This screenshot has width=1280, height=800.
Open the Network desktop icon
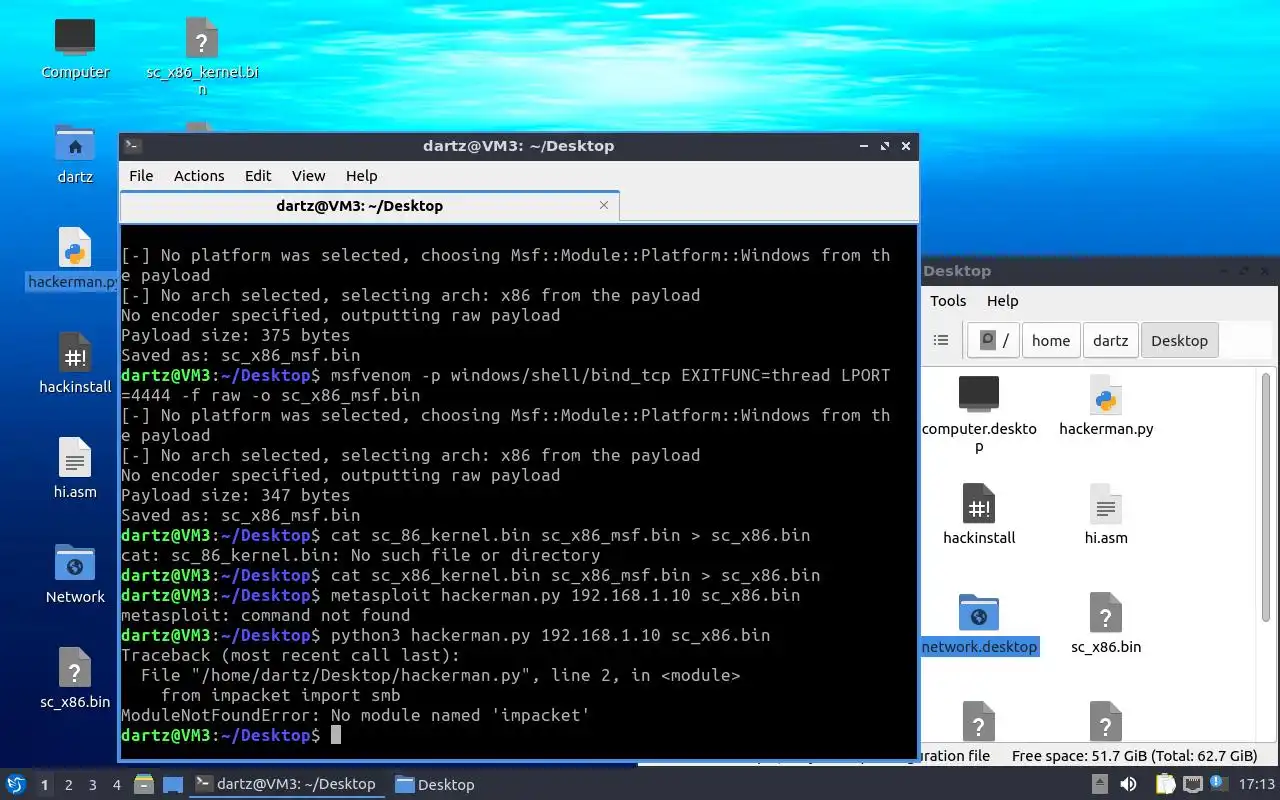(x=75, y=574)
